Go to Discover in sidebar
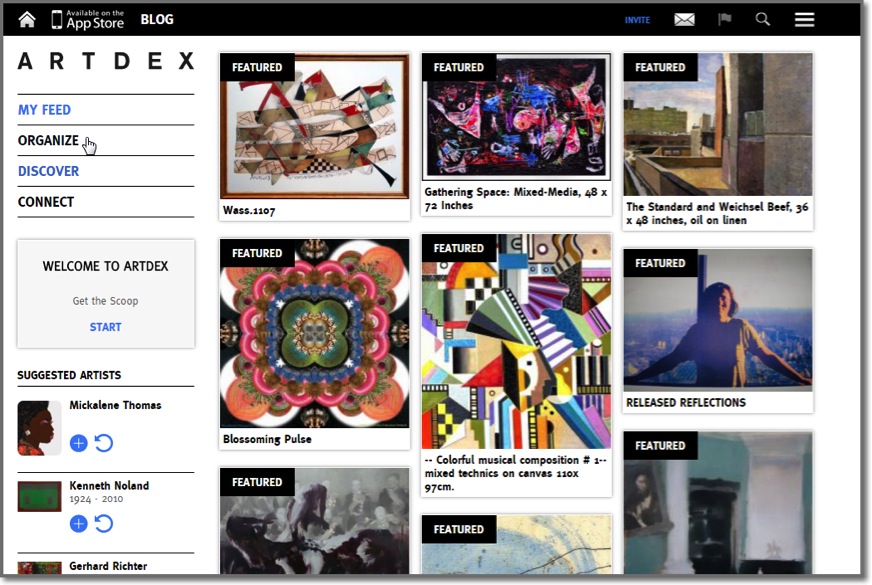The image size is (872, 585). click(48, 171)
